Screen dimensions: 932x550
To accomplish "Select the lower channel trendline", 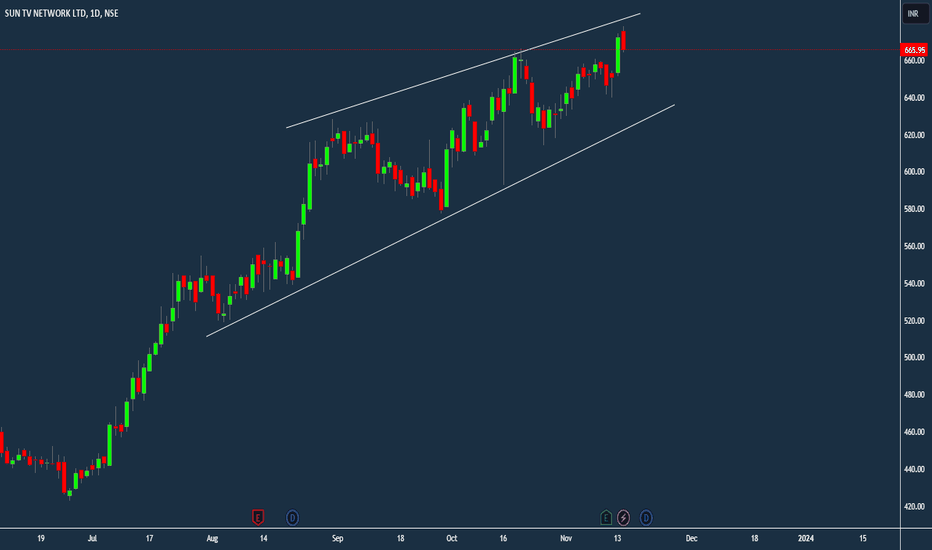I will tap(440, 221).
